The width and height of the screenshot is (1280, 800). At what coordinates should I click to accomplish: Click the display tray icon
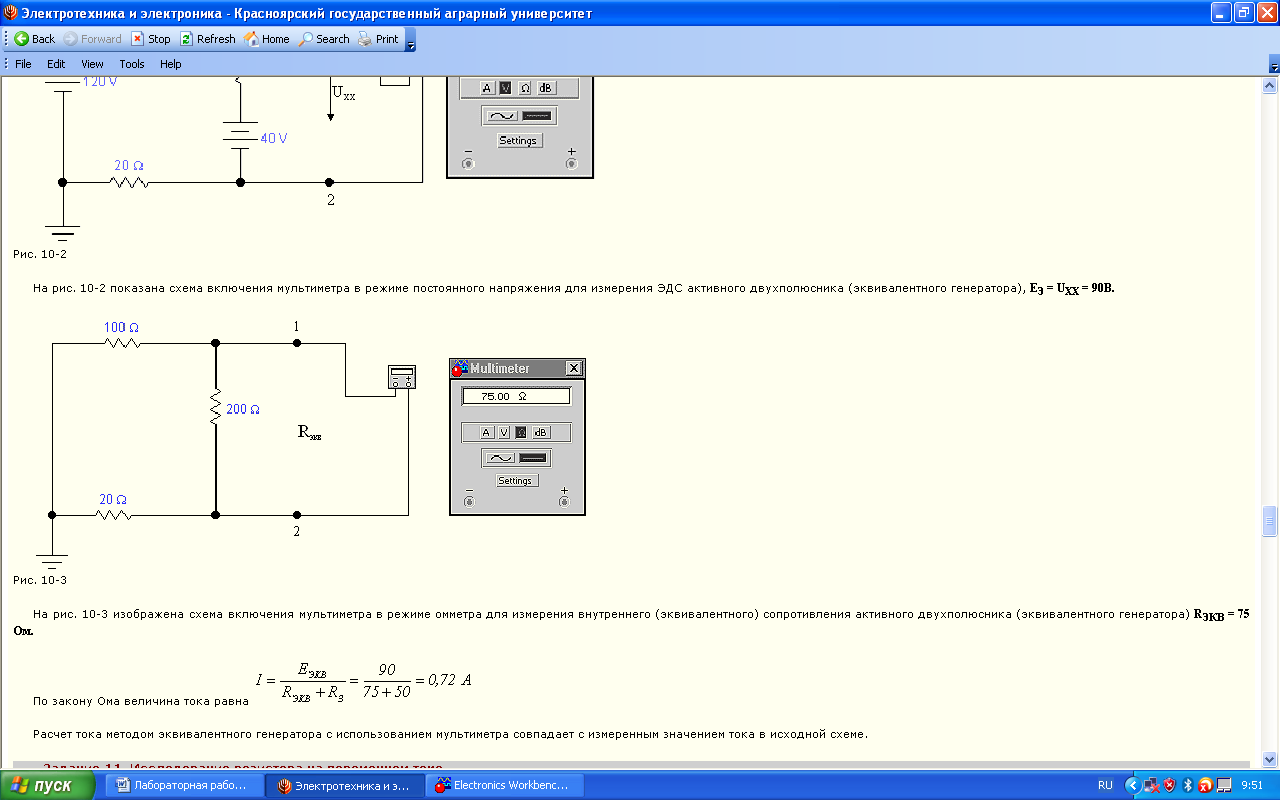coord(1223,785)
